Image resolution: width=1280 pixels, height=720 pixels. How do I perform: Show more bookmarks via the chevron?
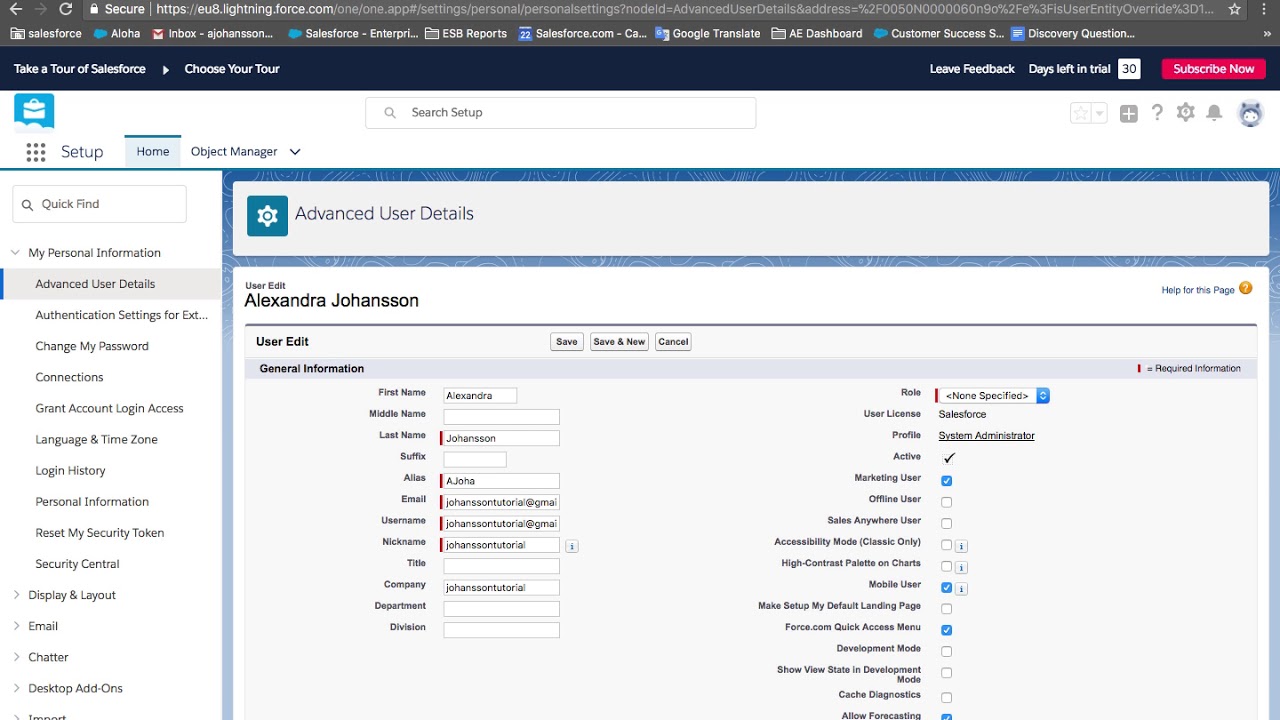1267,33
